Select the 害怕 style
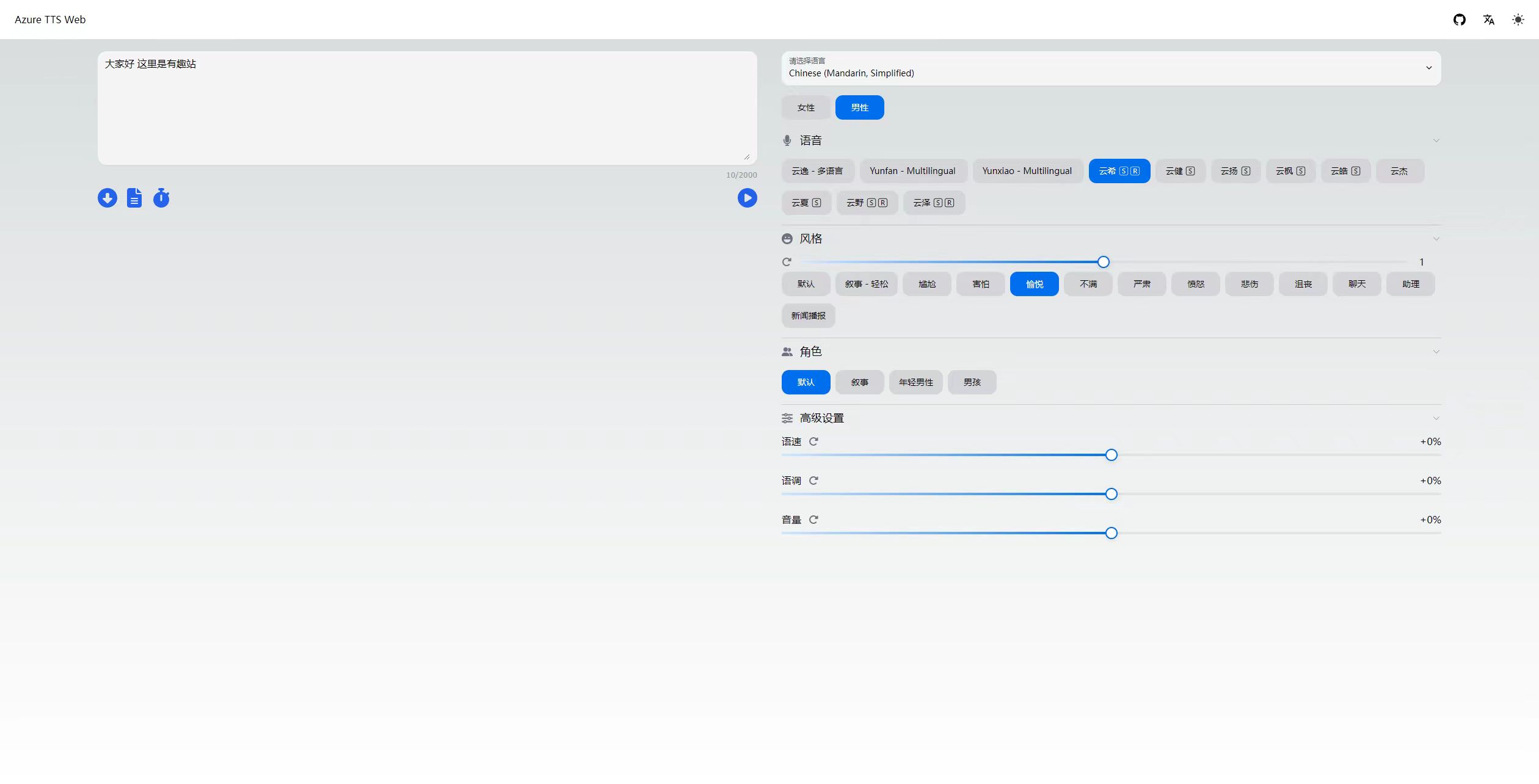This screenshot has width=1539, height=784. point(981,284)
